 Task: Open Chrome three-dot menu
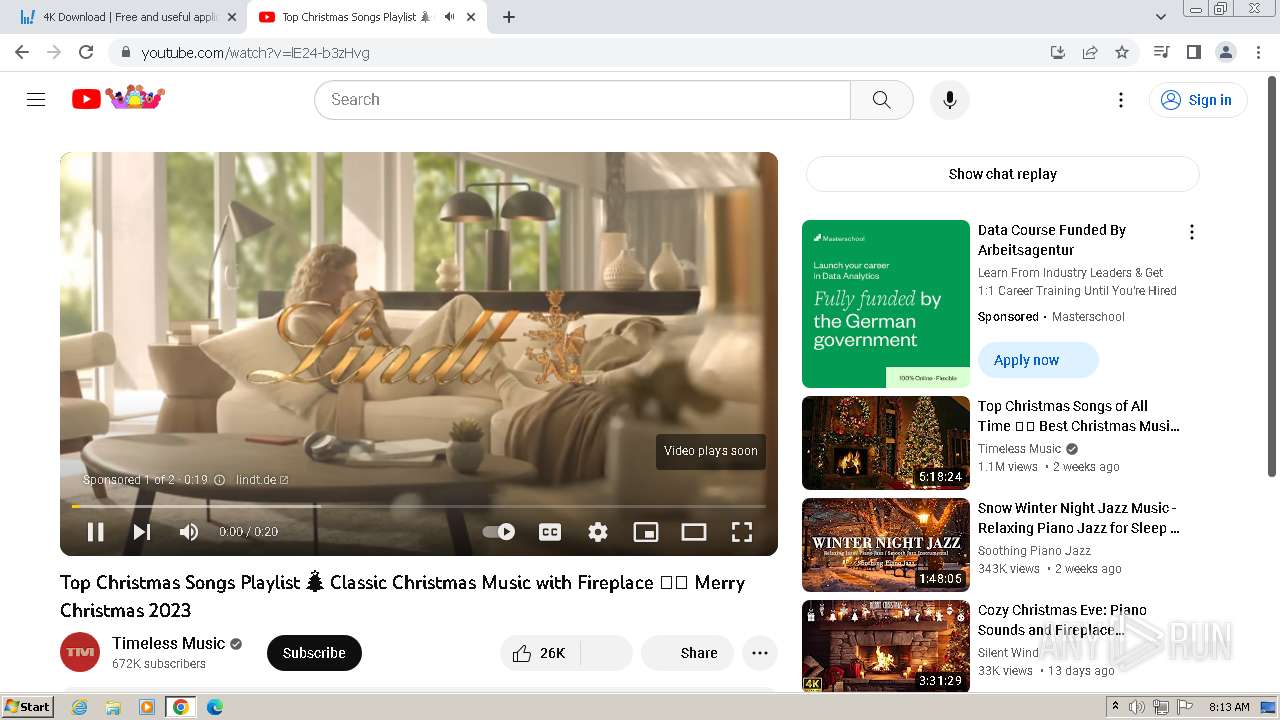(1258, 52)
